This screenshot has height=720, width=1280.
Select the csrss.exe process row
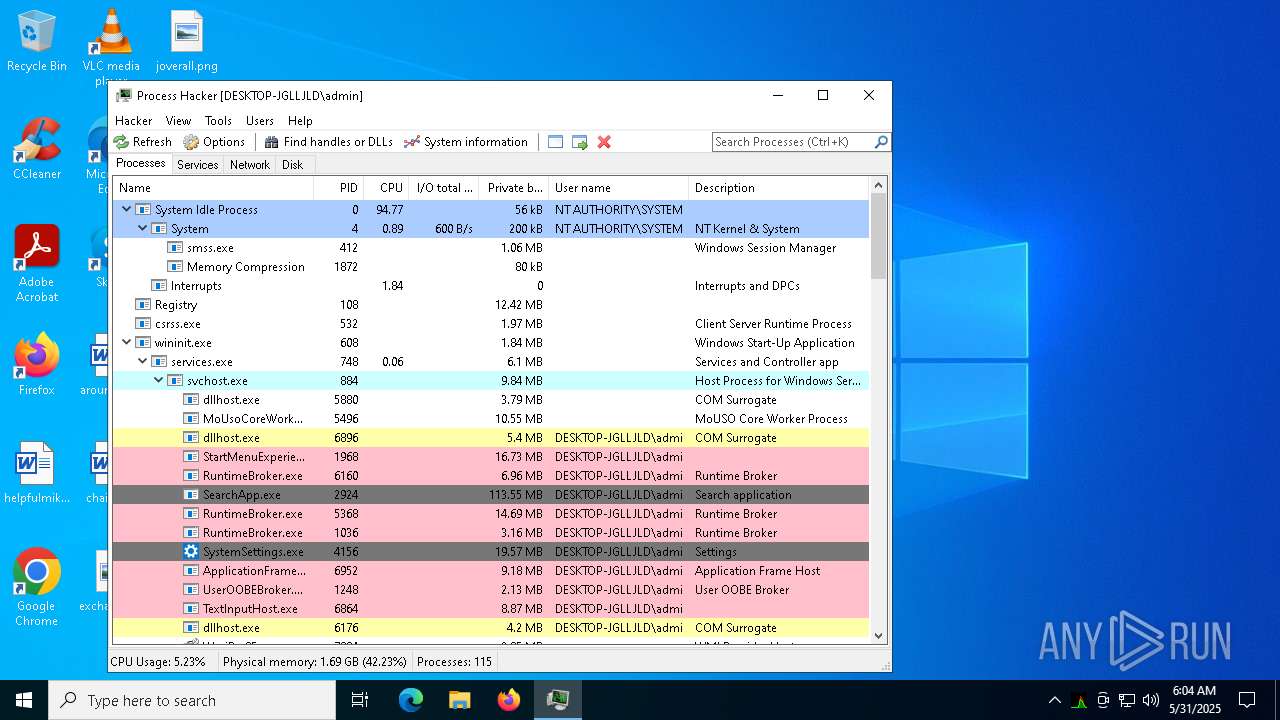click(x=491, y=324)
